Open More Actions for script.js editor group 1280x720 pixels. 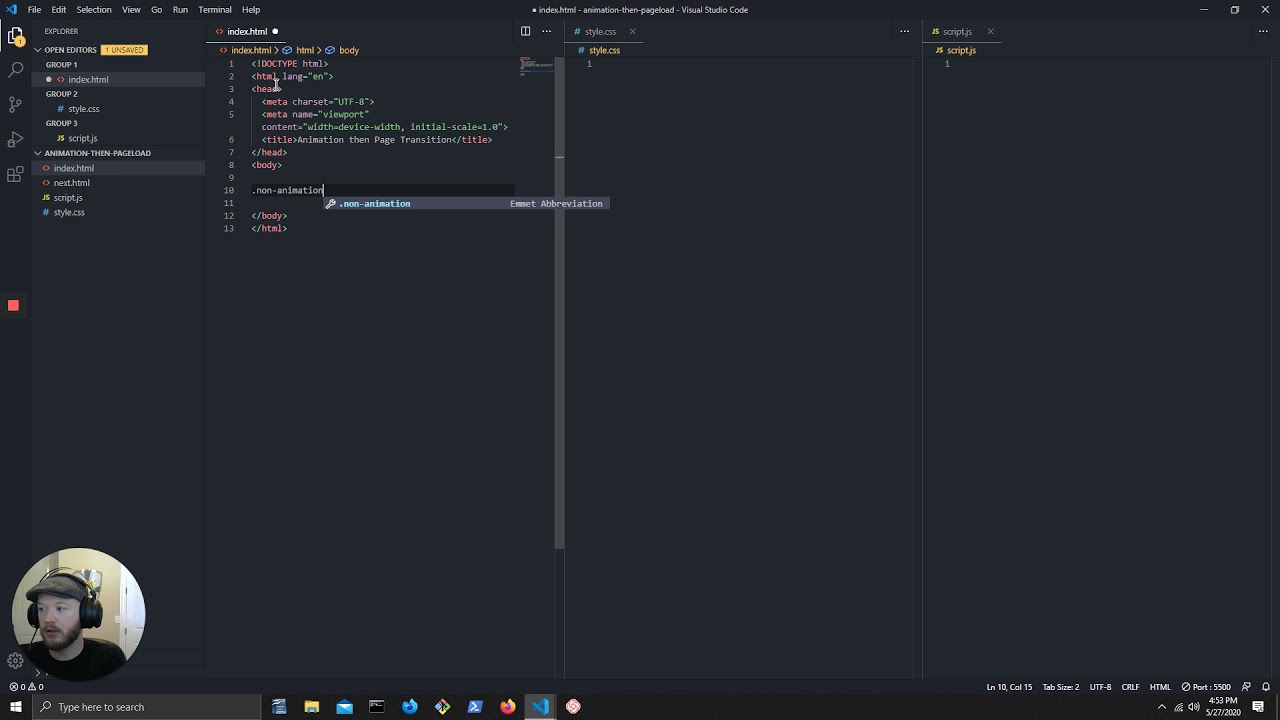click(x=1263, y=31)
